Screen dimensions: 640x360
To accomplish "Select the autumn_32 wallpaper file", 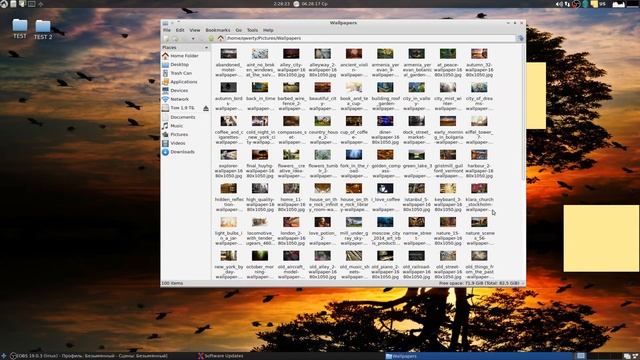I will click(479, 63).
